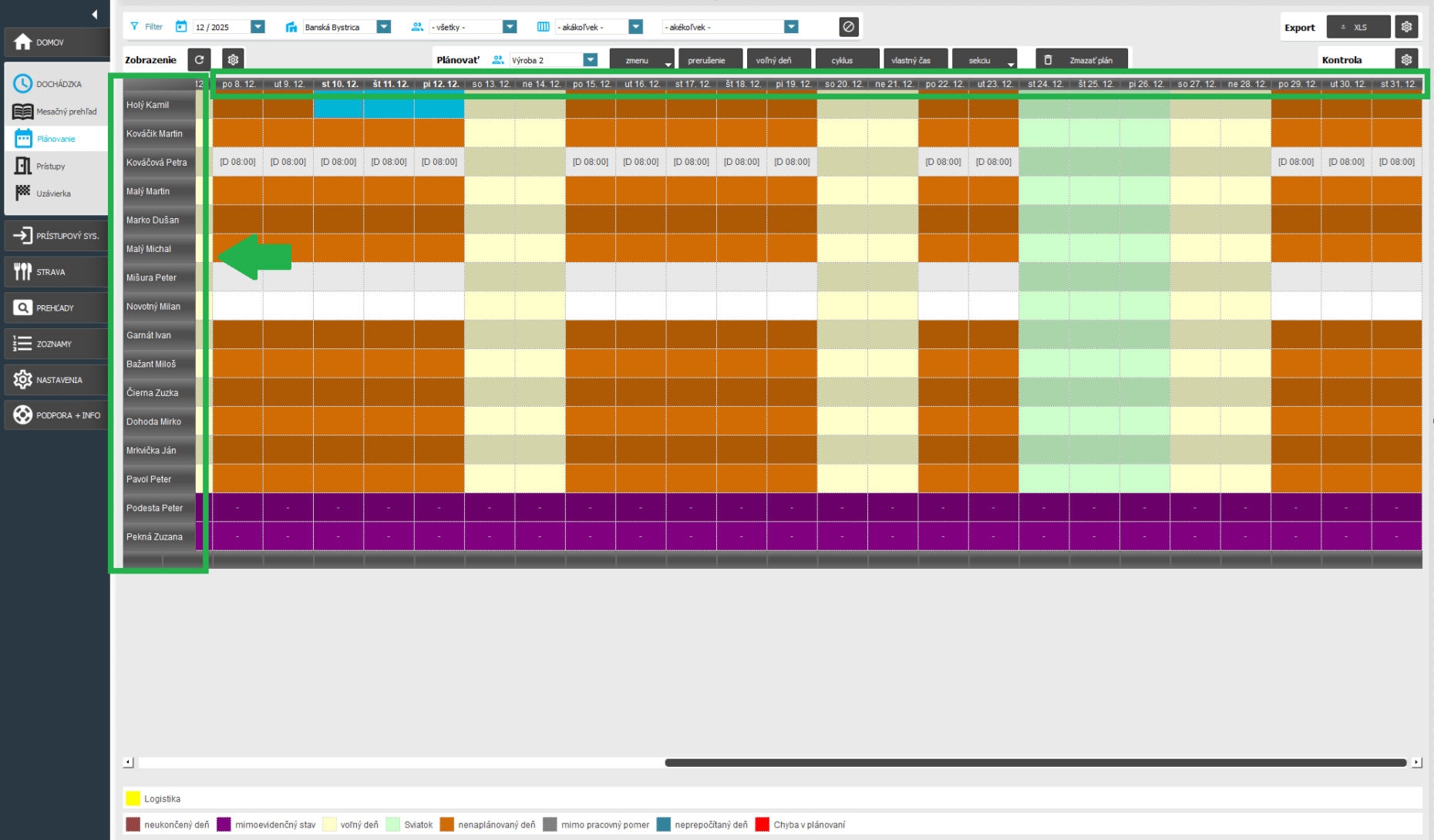Click the XLS export button
Viewport: 1434px width, 840px height.
point(1358,27)
